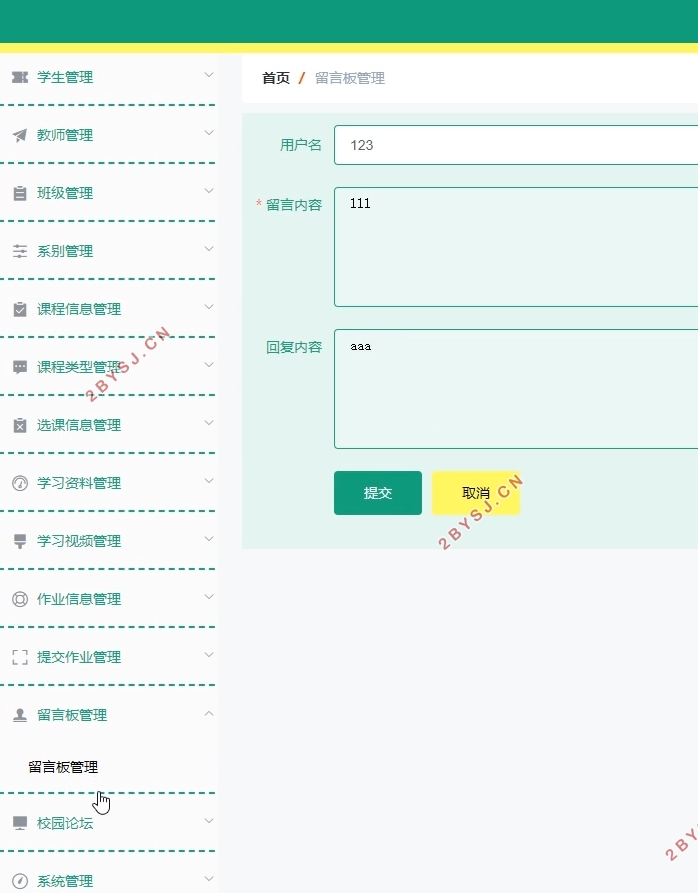Click the 校园论坛 monitor icon

(20, 824)
